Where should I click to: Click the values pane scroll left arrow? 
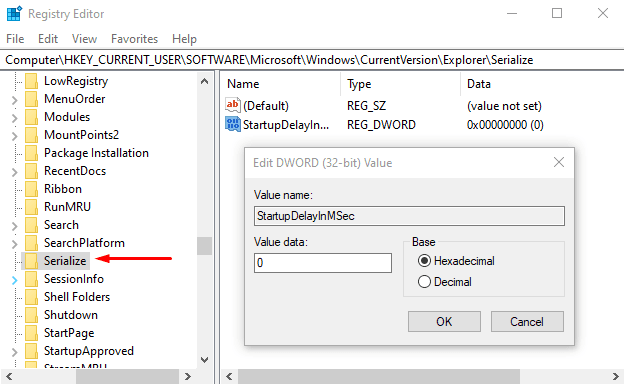[x=229, y=376]
